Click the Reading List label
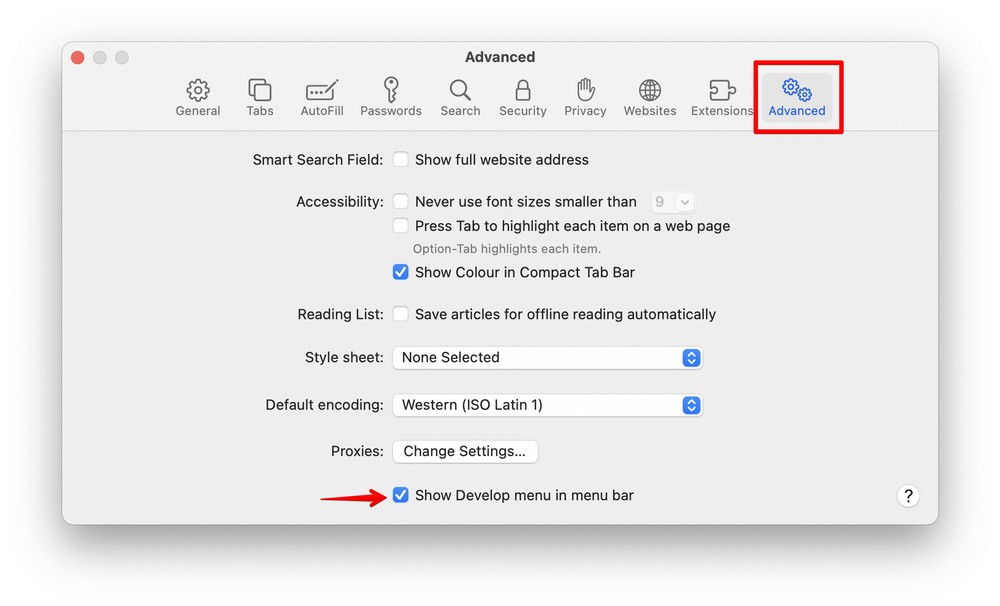 (x=341, y=314)
